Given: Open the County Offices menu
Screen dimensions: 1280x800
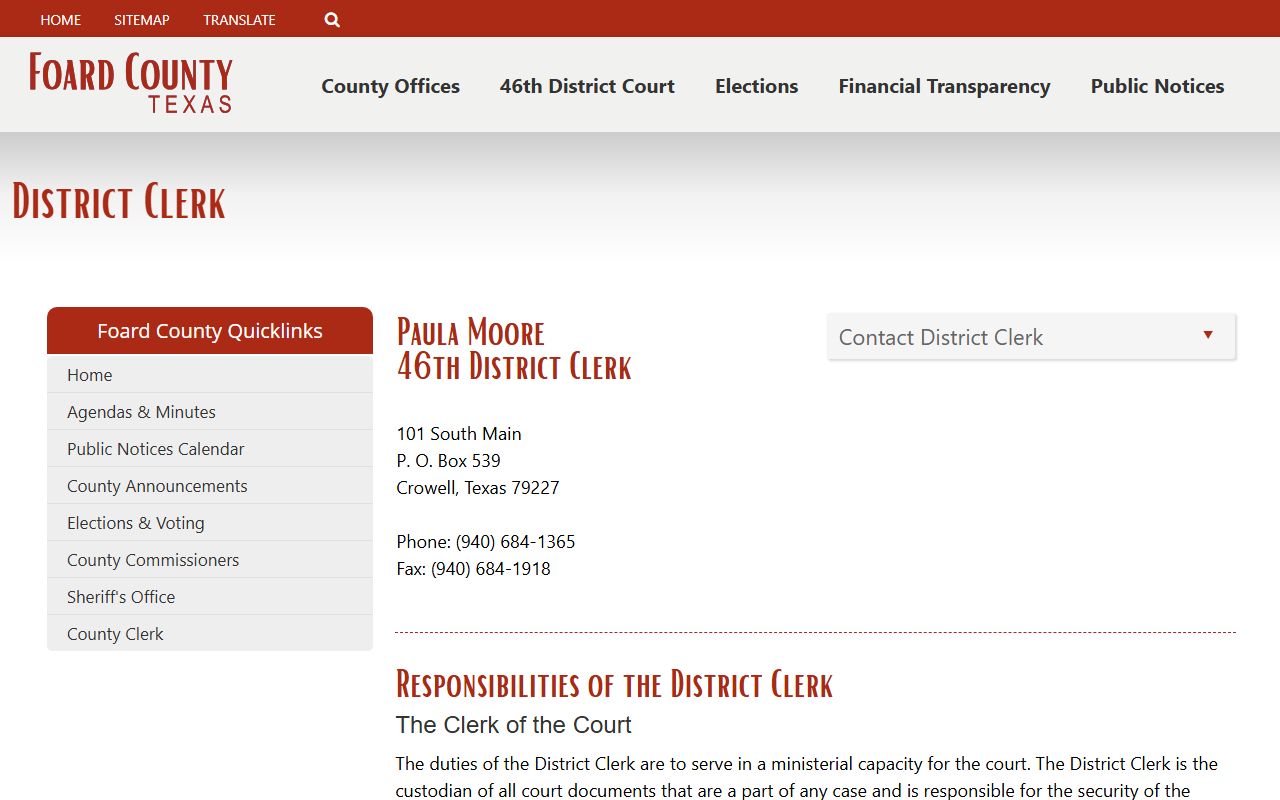Looking at the screenshot, I should pos(390,86).
